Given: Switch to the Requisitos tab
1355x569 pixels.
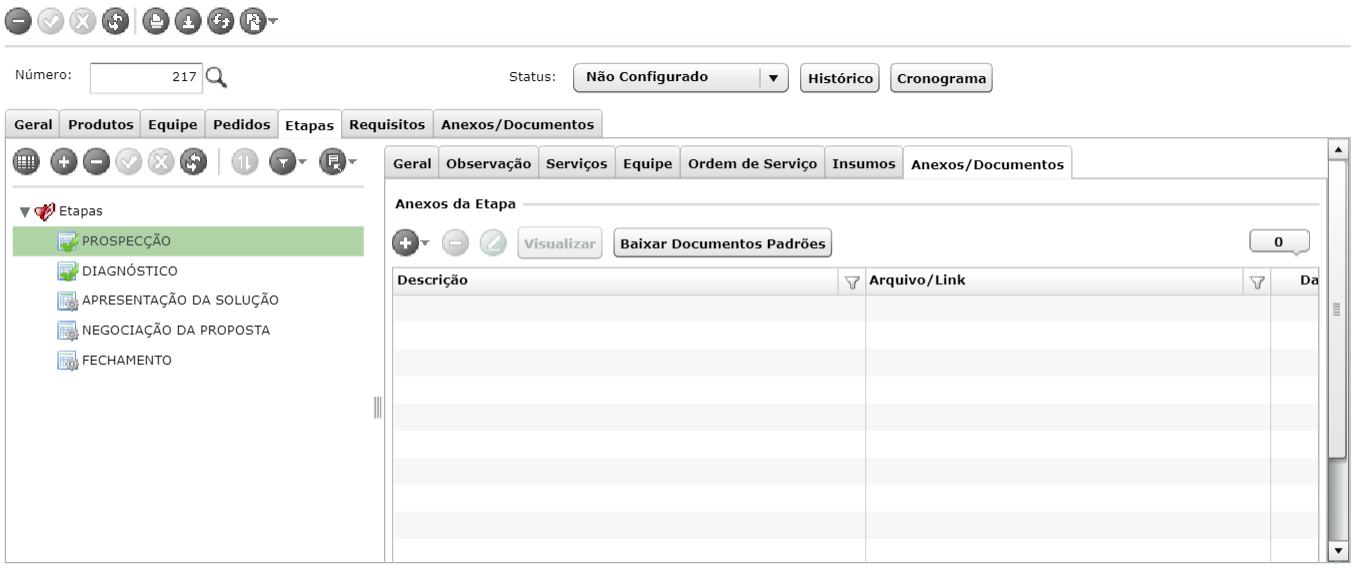Looking at the screenshot, I should coord(389,124).
